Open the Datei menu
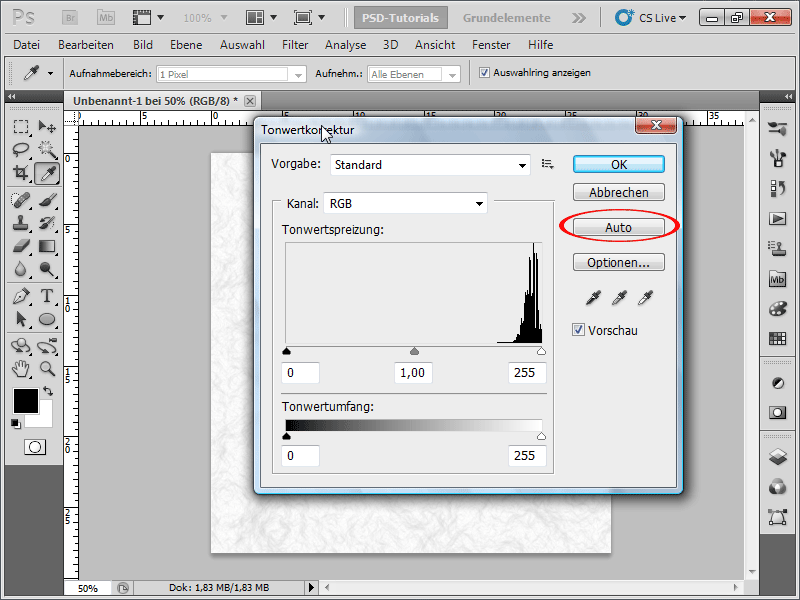 pos(27,45)
